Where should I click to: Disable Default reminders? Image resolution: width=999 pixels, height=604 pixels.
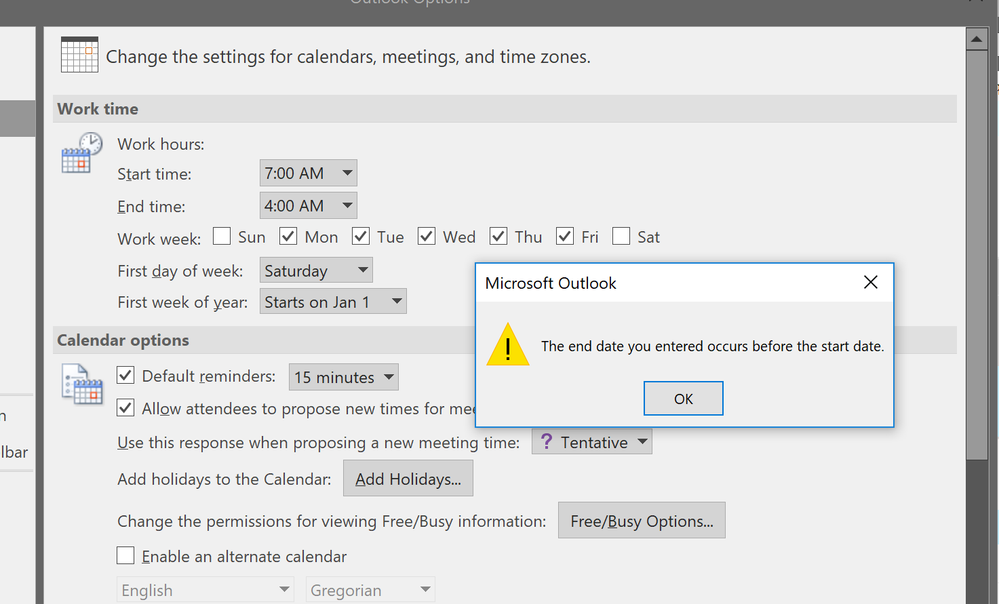125,376
